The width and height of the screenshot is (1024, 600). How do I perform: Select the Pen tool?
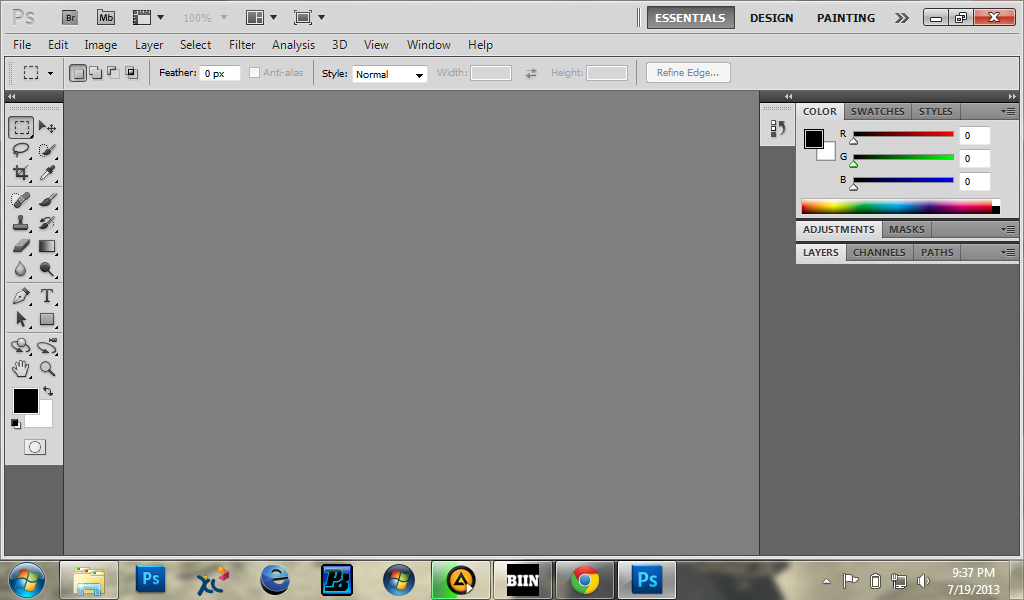[21, 296]
